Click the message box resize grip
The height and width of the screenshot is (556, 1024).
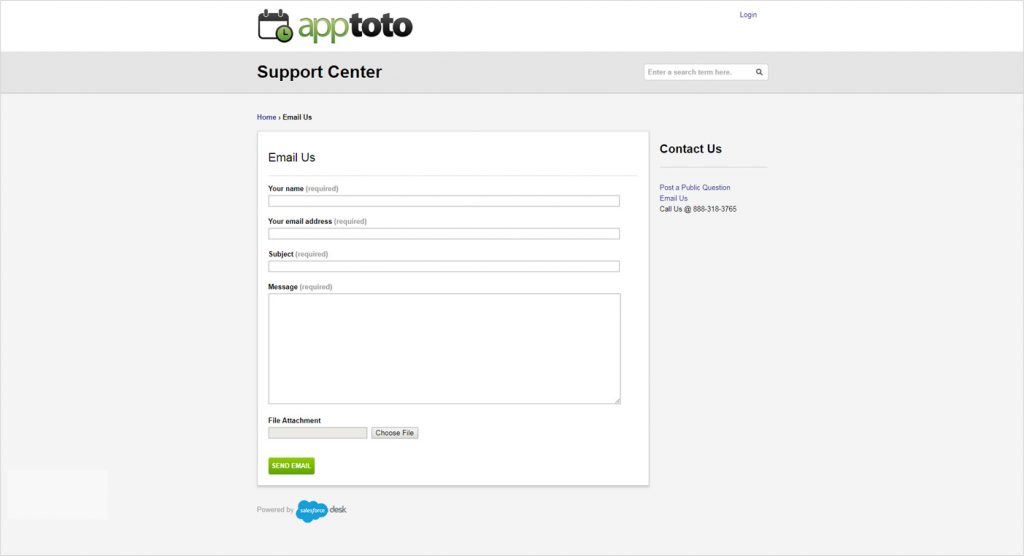coord(617,401)
